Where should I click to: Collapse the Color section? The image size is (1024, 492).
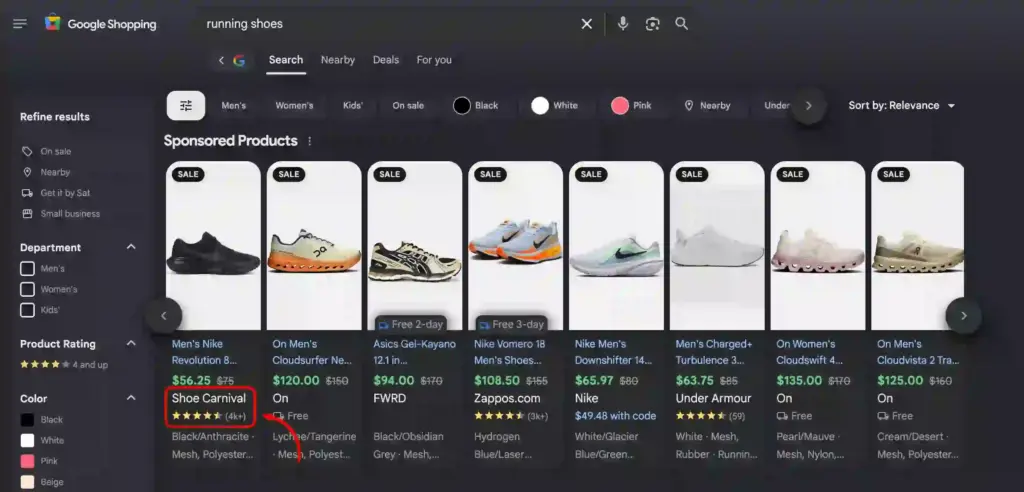[131, 398]
